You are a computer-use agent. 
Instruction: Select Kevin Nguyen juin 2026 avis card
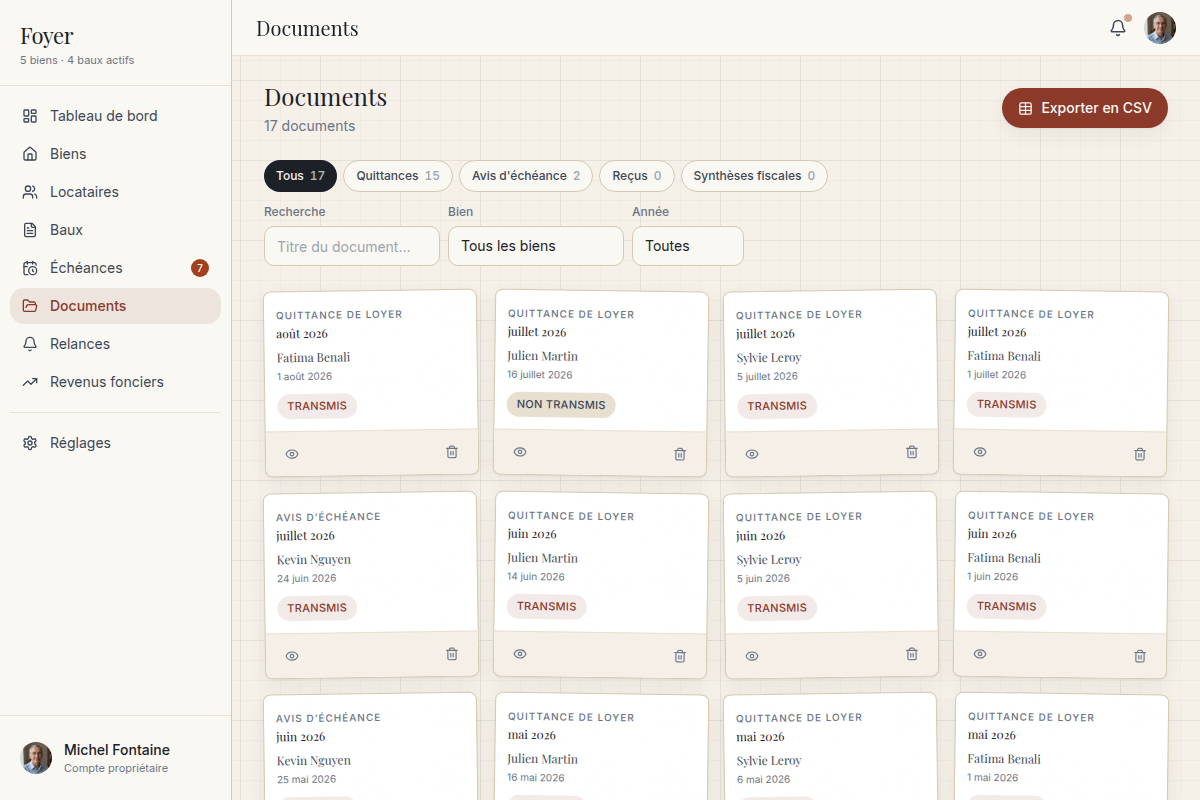tap(370, 746)
